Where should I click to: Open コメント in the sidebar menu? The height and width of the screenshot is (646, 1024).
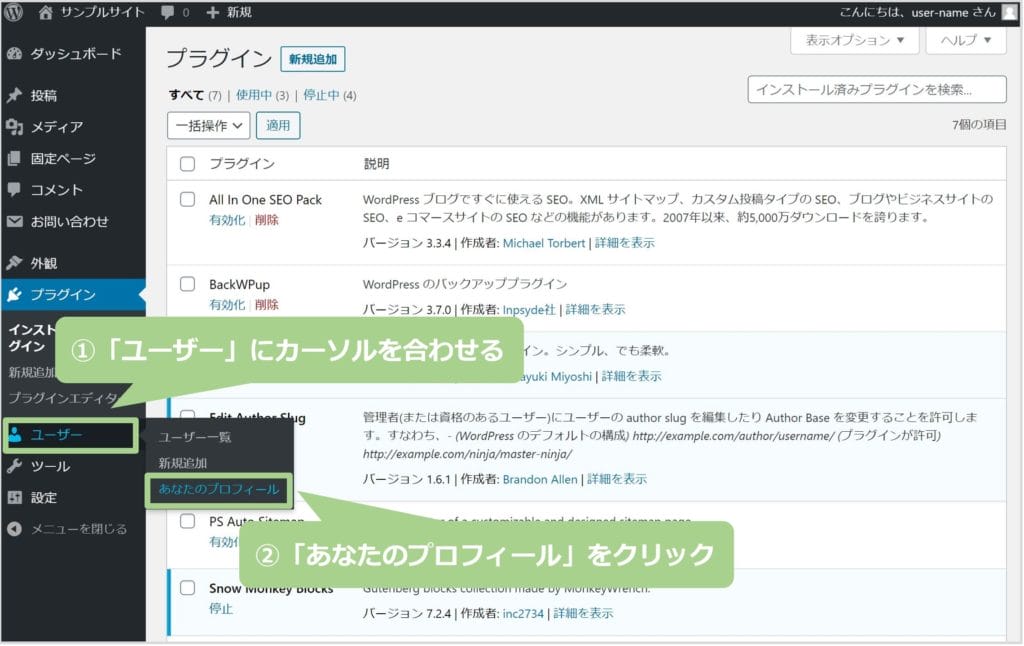[57, 190]
